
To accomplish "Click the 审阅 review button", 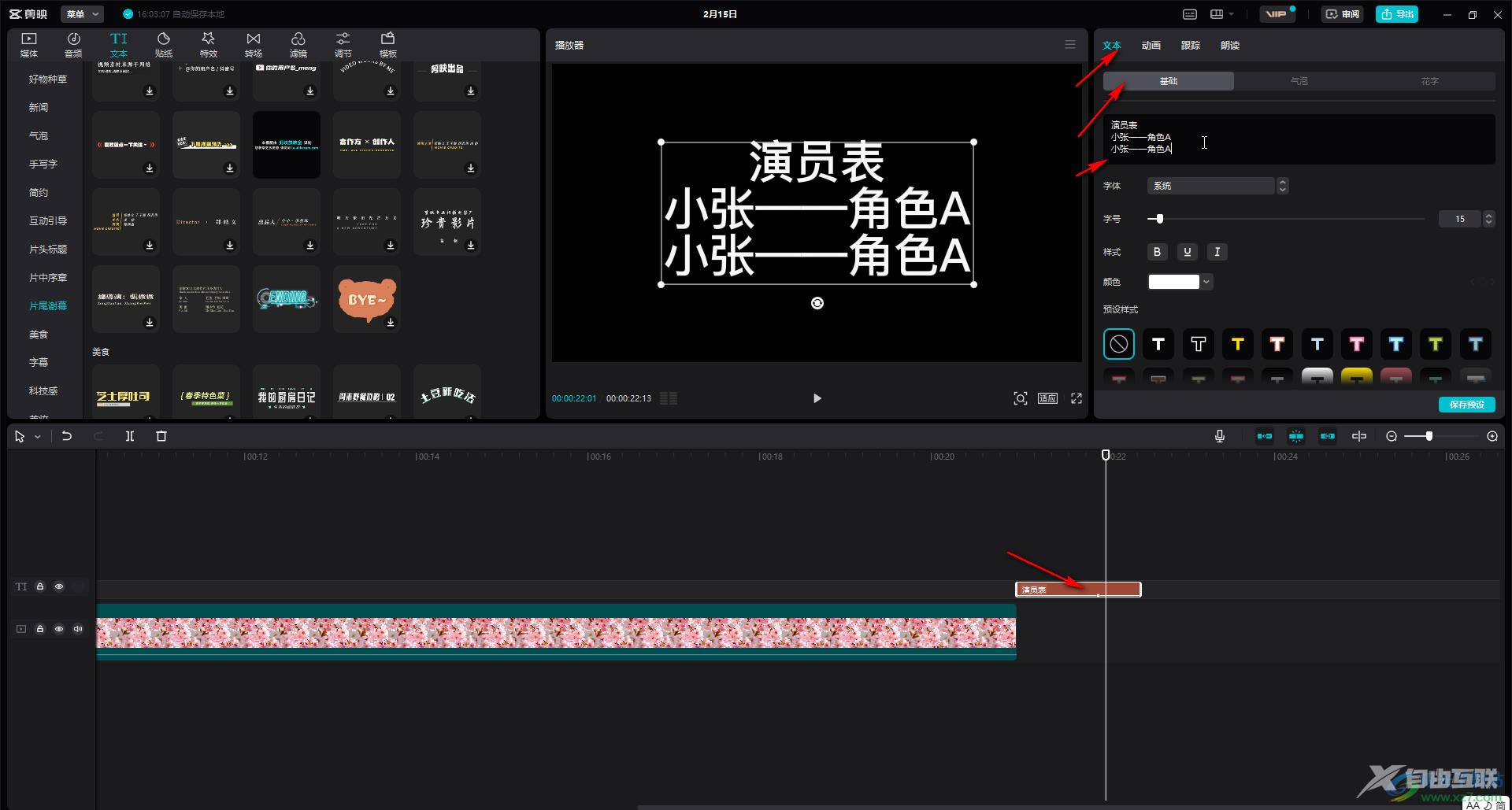I will (x=1343, y=14).
